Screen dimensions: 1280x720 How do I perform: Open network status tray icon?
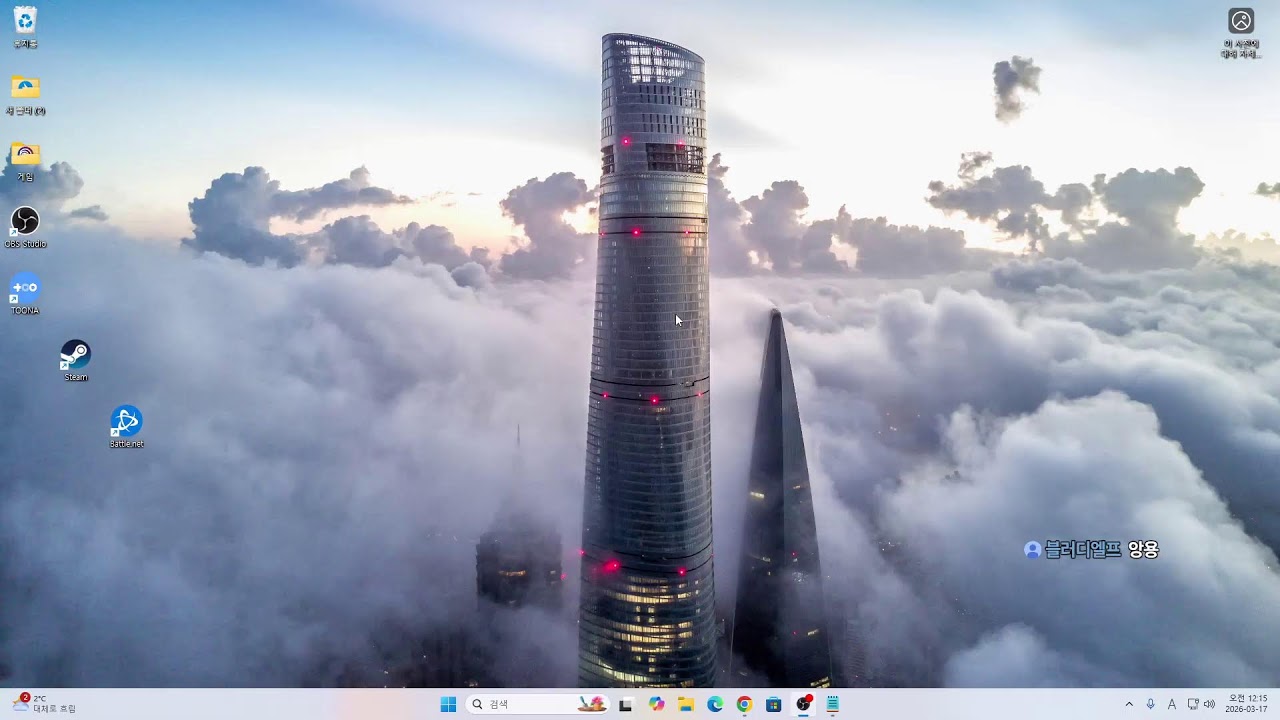point(1193,704)
